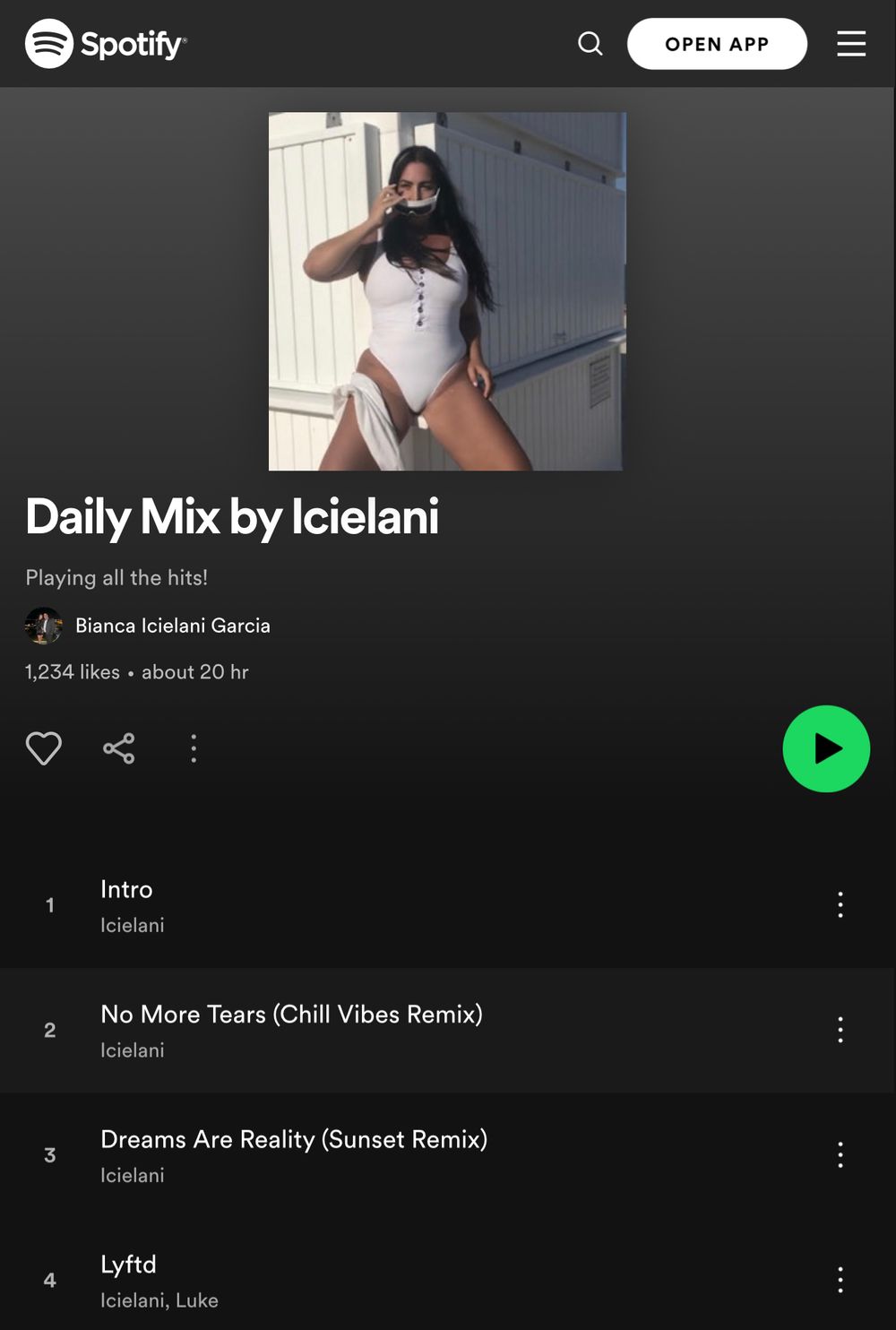This screenshot has width=896, height=1330.
Task: Share the playlist via share icon
Action: coord(118,748)
